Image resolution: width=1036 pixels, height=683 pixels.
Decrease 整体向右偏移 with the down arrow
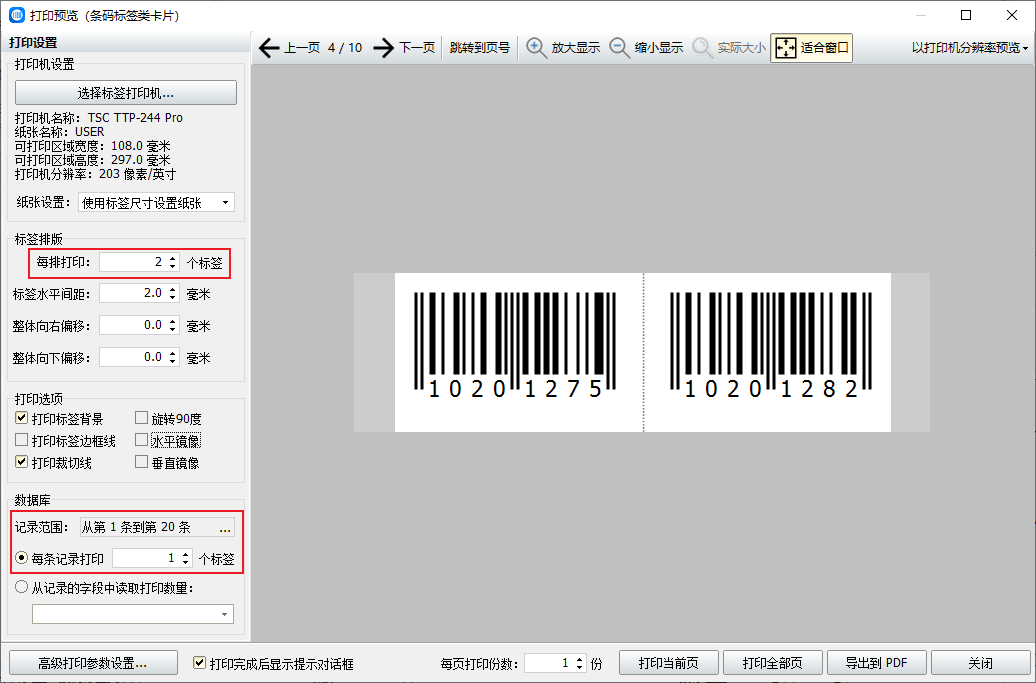tap(172, 330)
